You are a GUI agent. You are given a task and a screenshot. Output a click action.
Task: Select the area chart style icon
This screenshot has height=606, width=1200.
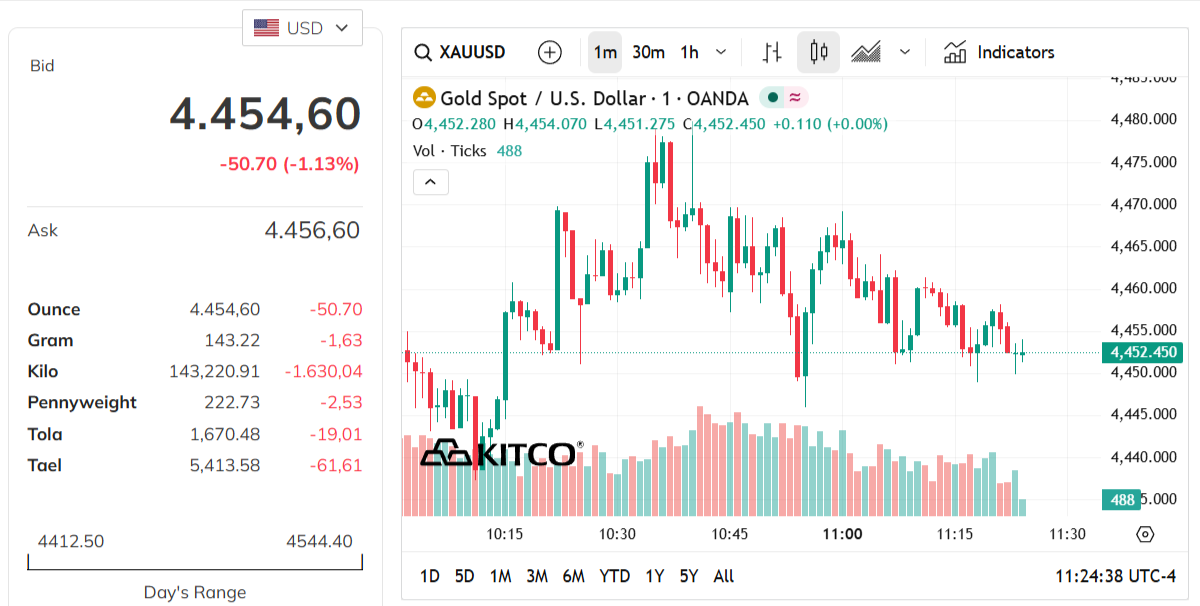pyautogui.click(x=868, y=51)
